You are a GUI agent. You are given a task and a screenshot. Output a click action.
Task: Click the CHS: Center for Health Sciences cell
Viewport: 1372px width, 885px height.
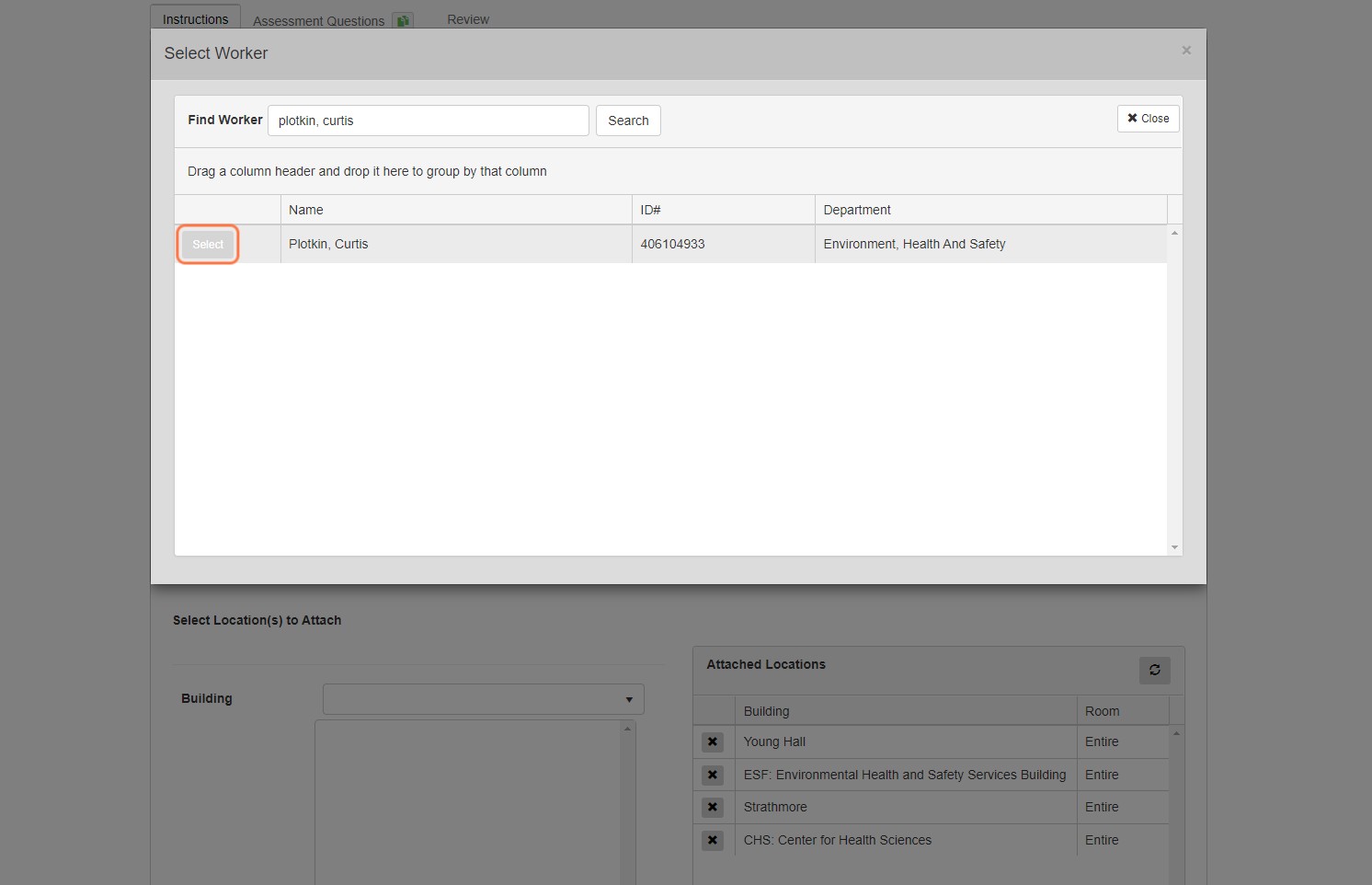906,840
